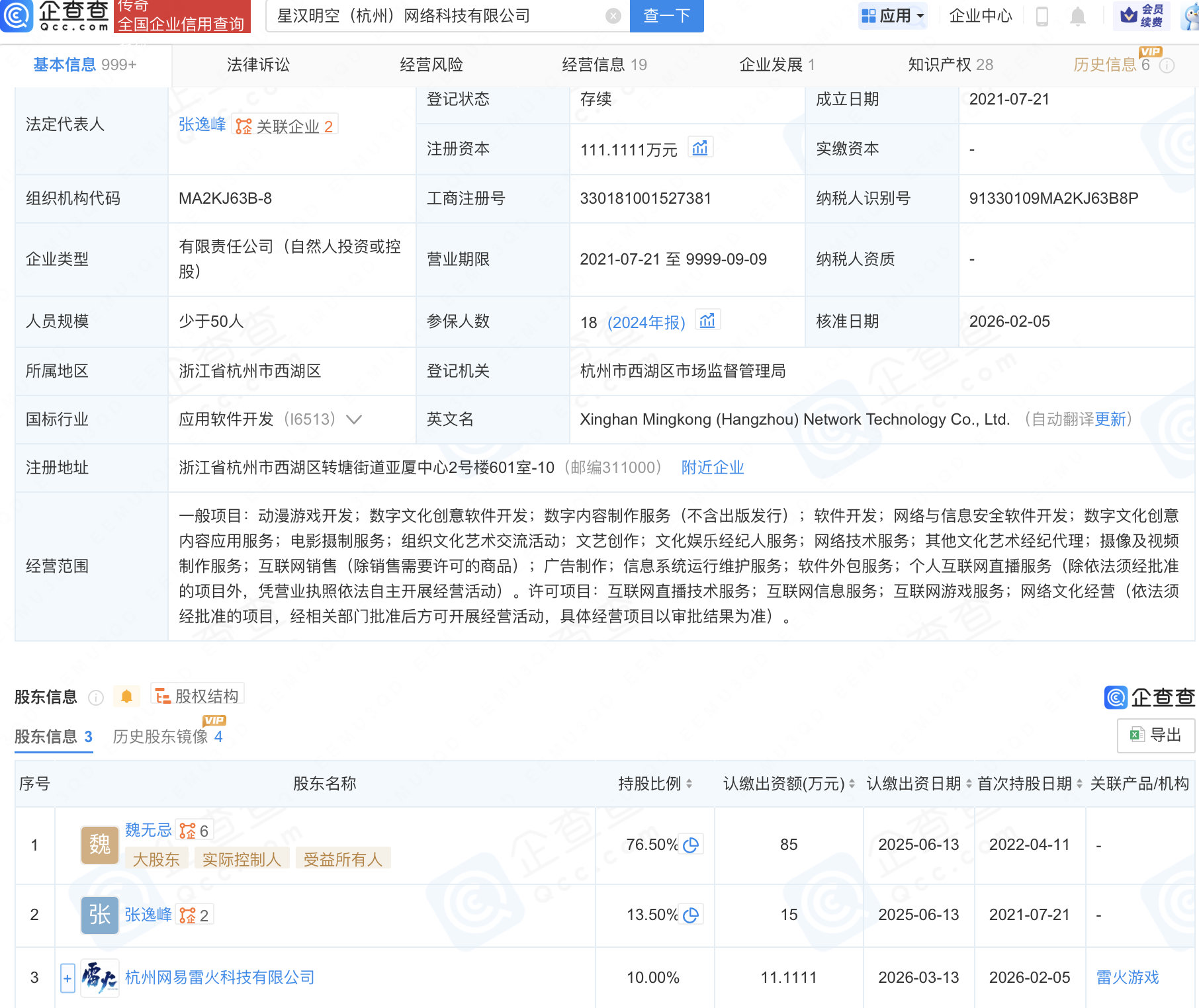Screen dimensions: 1199x1008
Task: Open the 历史股东镜像 tab
Action: 160,736
